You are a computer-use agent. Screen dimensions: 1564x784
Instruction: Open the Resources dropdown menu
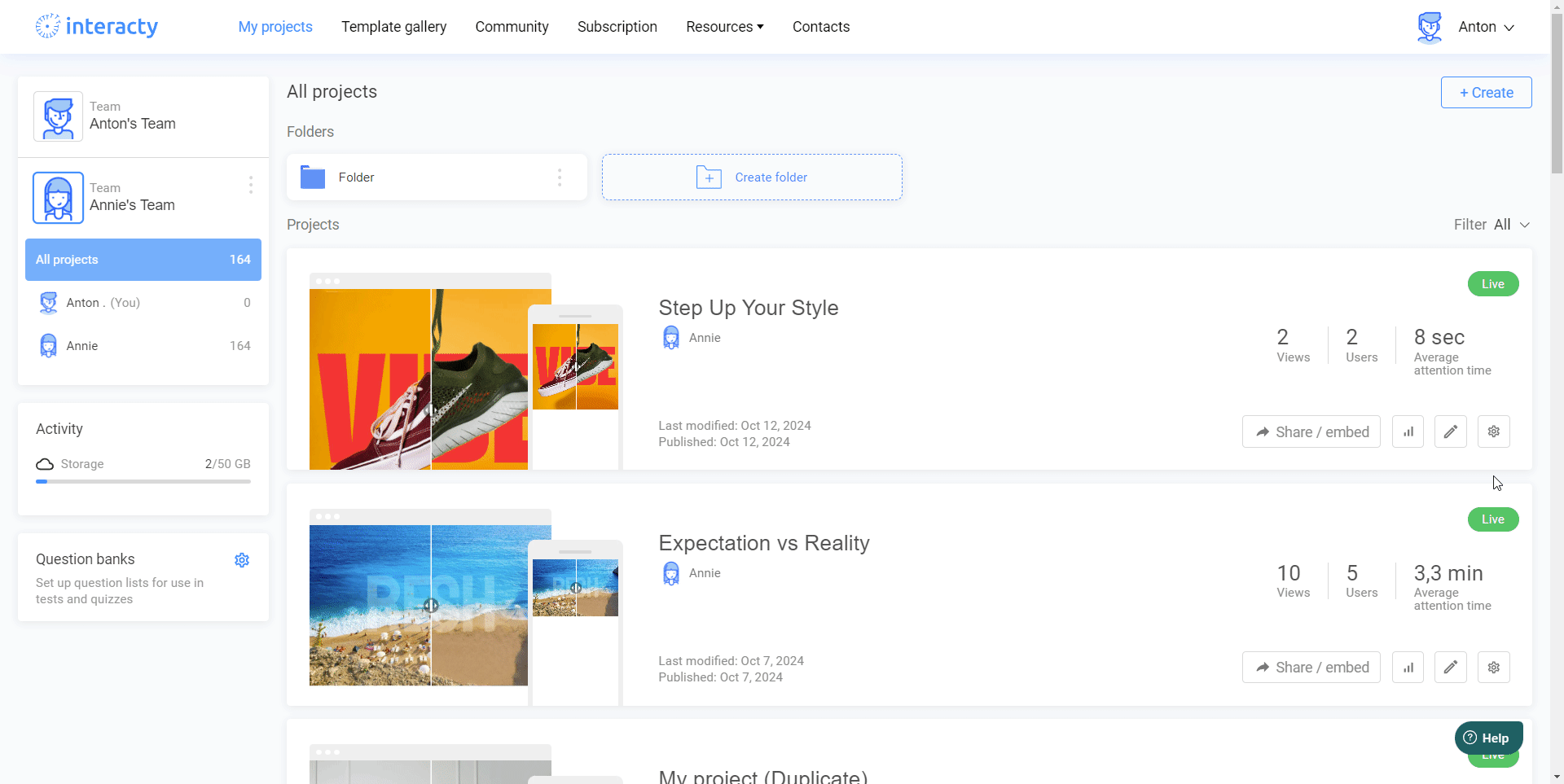[x=725, y=27]
